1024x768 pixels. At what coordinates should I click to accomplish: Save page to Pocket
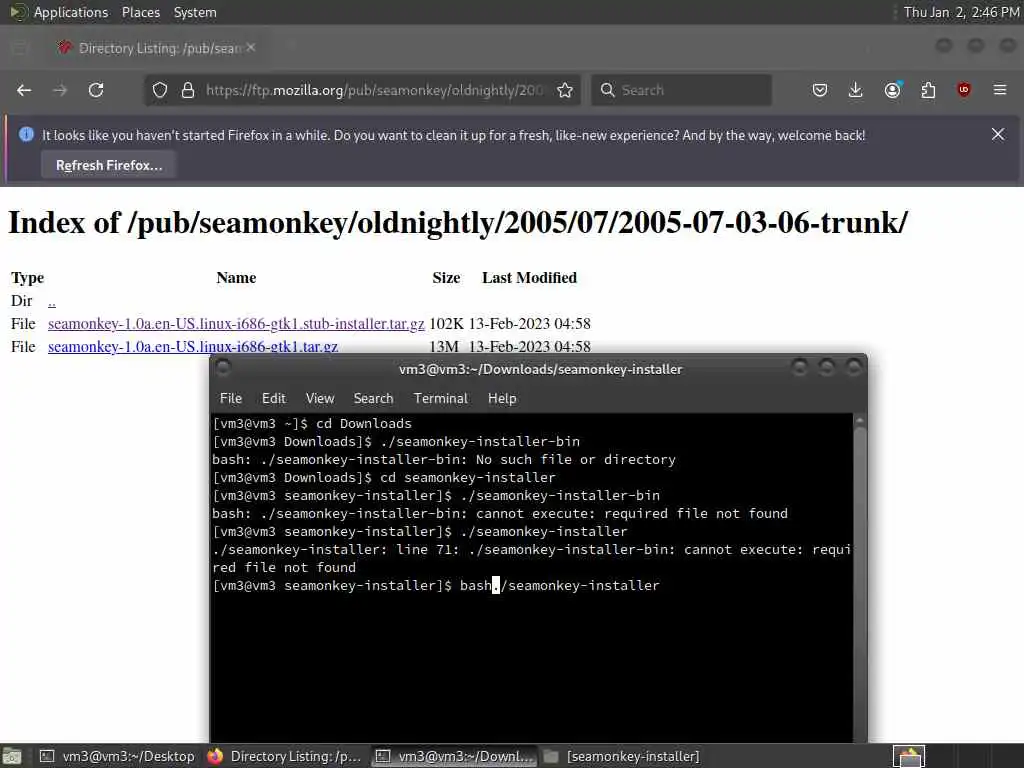820,90
